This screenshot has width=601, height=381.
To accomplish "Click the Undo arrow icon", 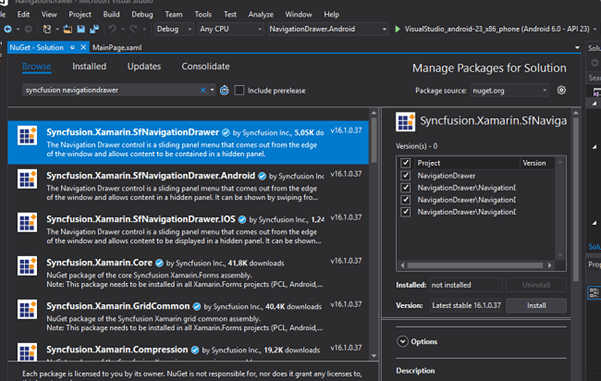I will [x=112, y=29].
